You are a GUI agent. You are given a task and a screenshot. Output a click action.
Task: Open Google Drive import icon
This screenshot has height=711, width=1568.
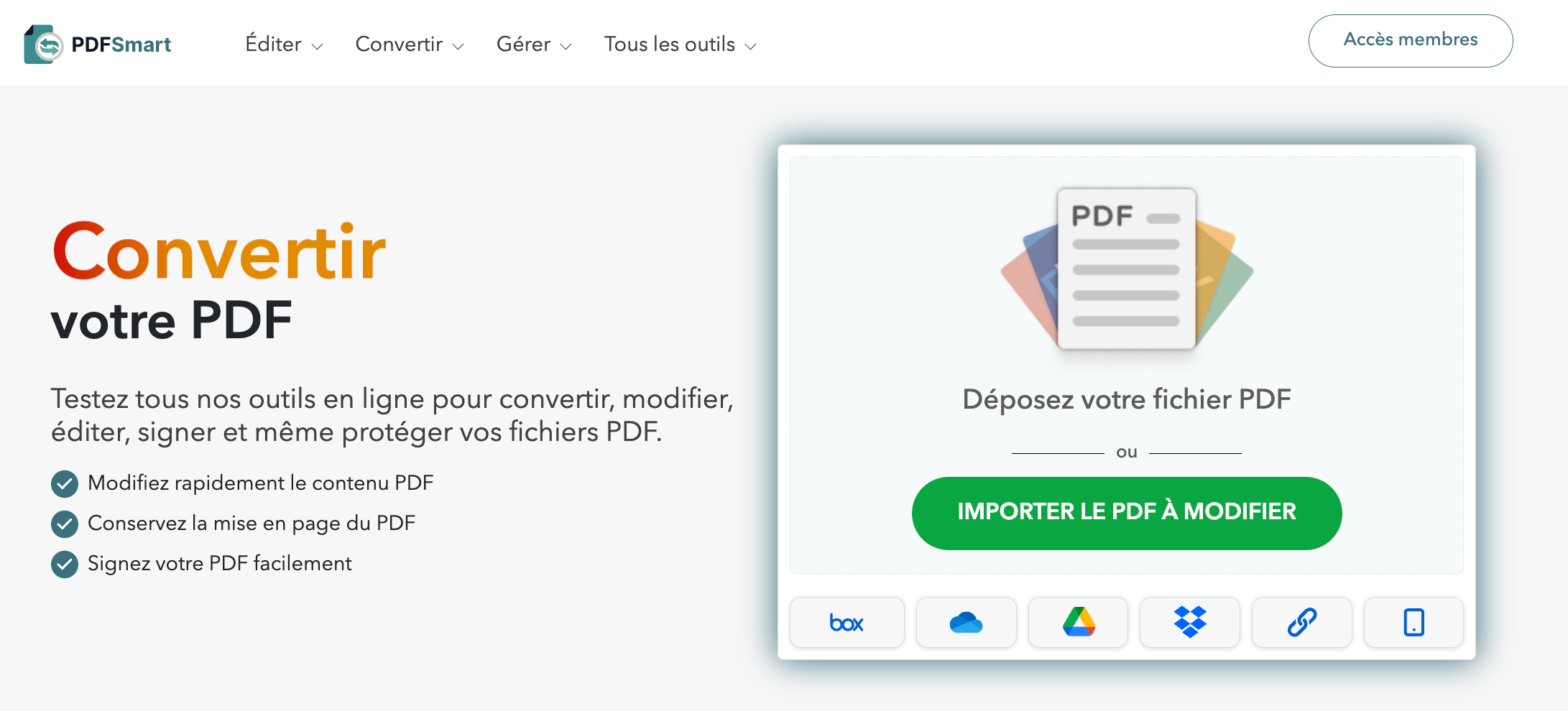tap(1078, 623)
